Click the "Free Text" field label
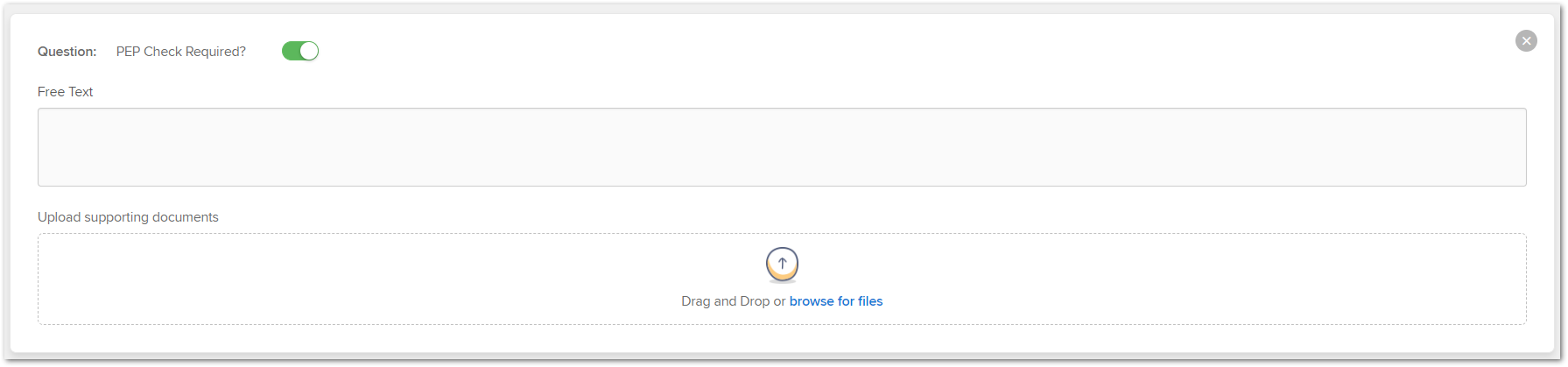The image size is (1568, 367). click(x=66, y=92)
